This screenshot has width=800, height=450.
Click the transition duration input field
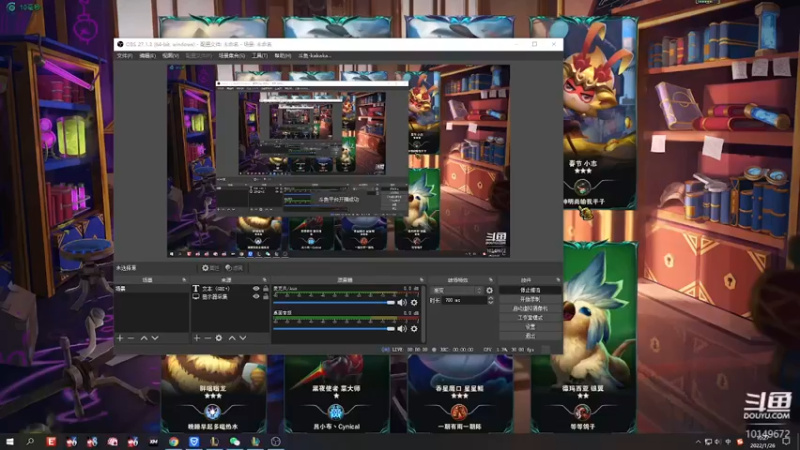tap(465, 301)
